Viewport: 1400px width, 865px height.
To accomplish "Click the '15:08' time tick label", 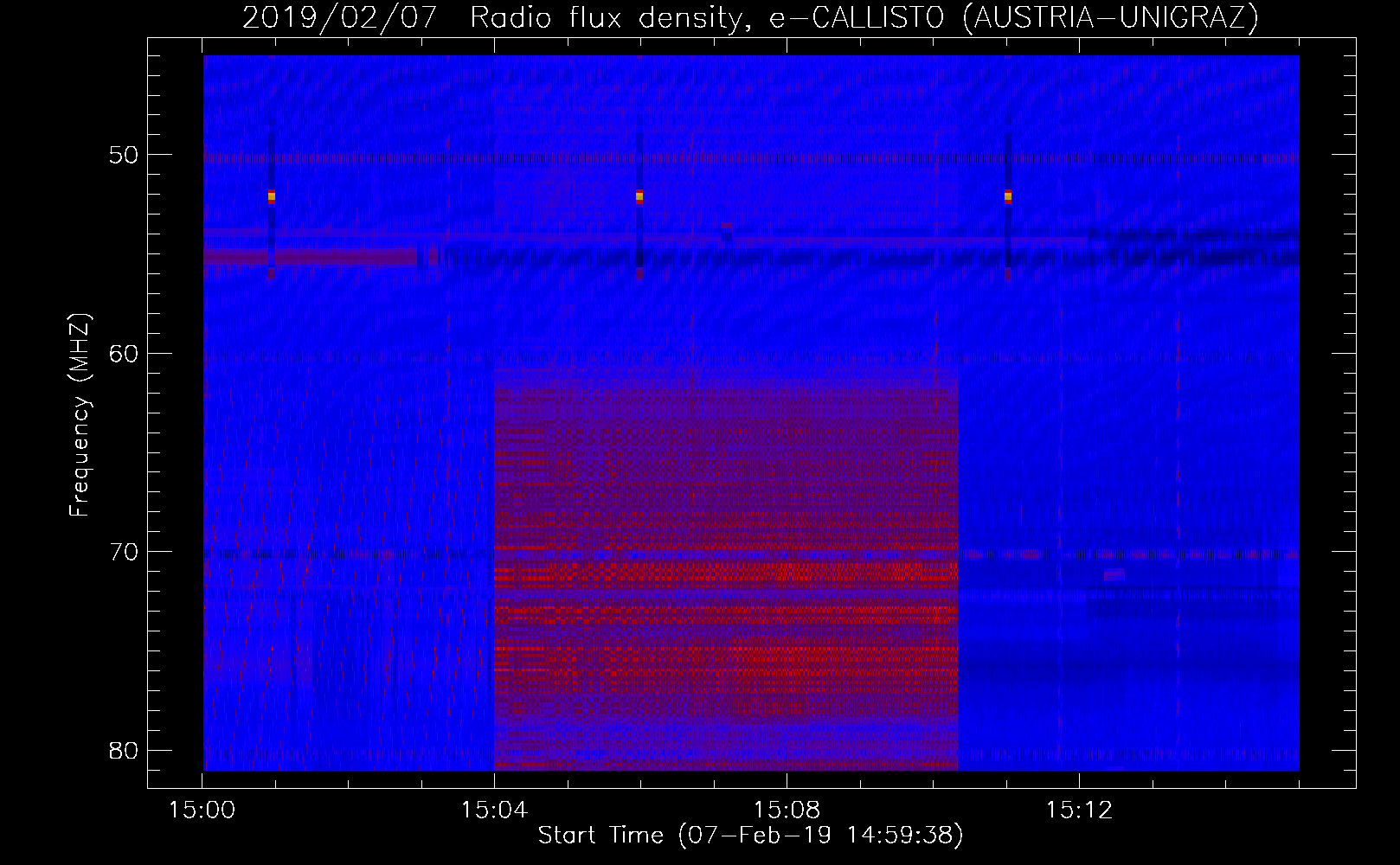I will [787, 811].
